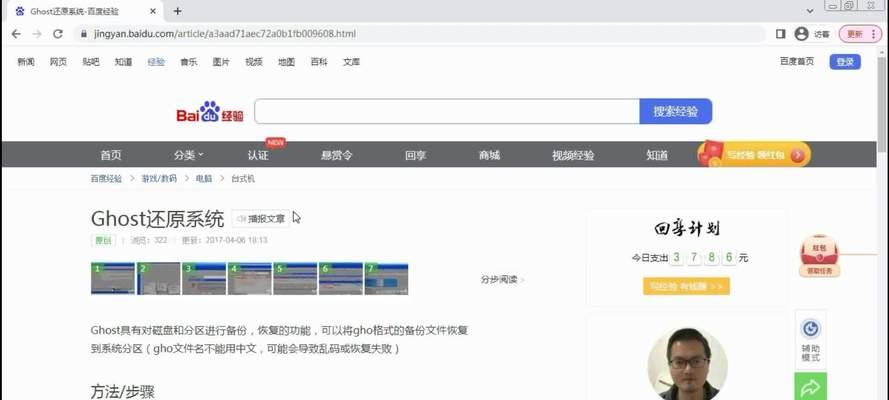The height and width of the screenshot is (400, 889).
Task: Click the Ghost还原系统 article title
Action: [157, 219]
